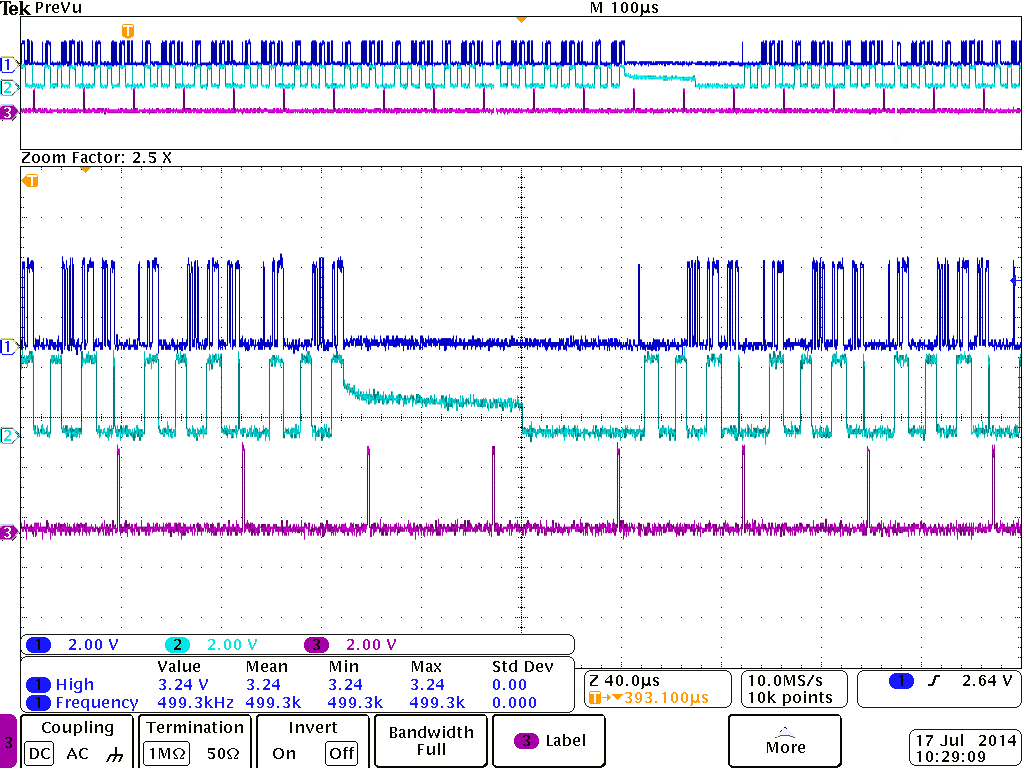The width and height of the screenshot is (1024, 768).
Task: Switch termination to 50Ω
Action: click(225, 753)
